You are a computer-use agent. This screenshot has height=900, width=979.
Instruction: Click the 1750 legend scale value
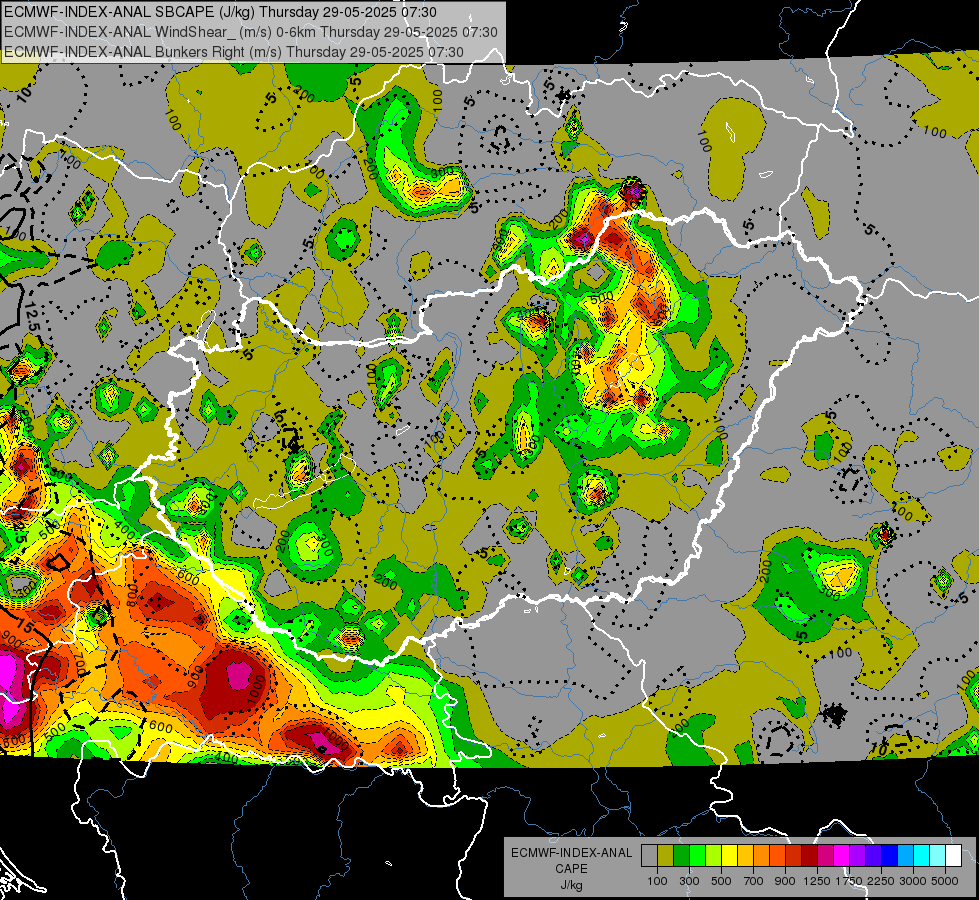click(x=849, y=881)
